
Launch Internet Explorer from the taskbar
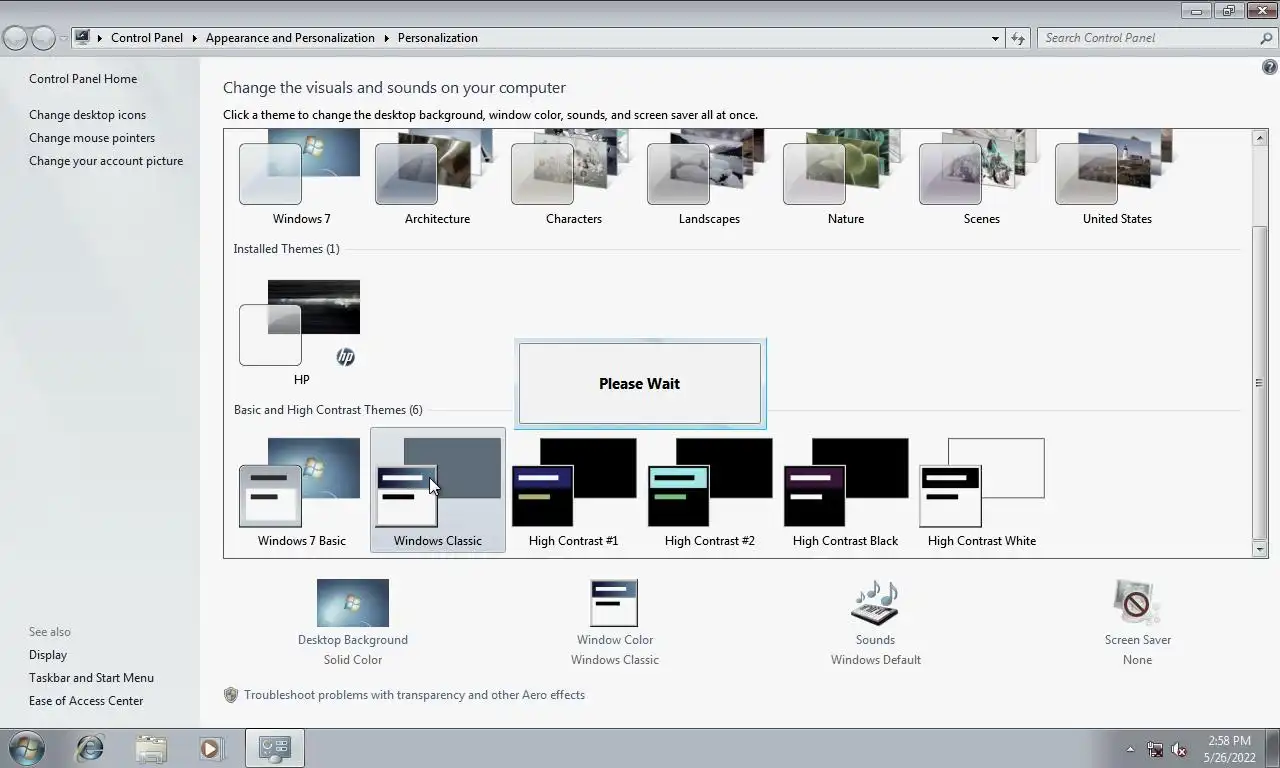(x=90, y=748)
